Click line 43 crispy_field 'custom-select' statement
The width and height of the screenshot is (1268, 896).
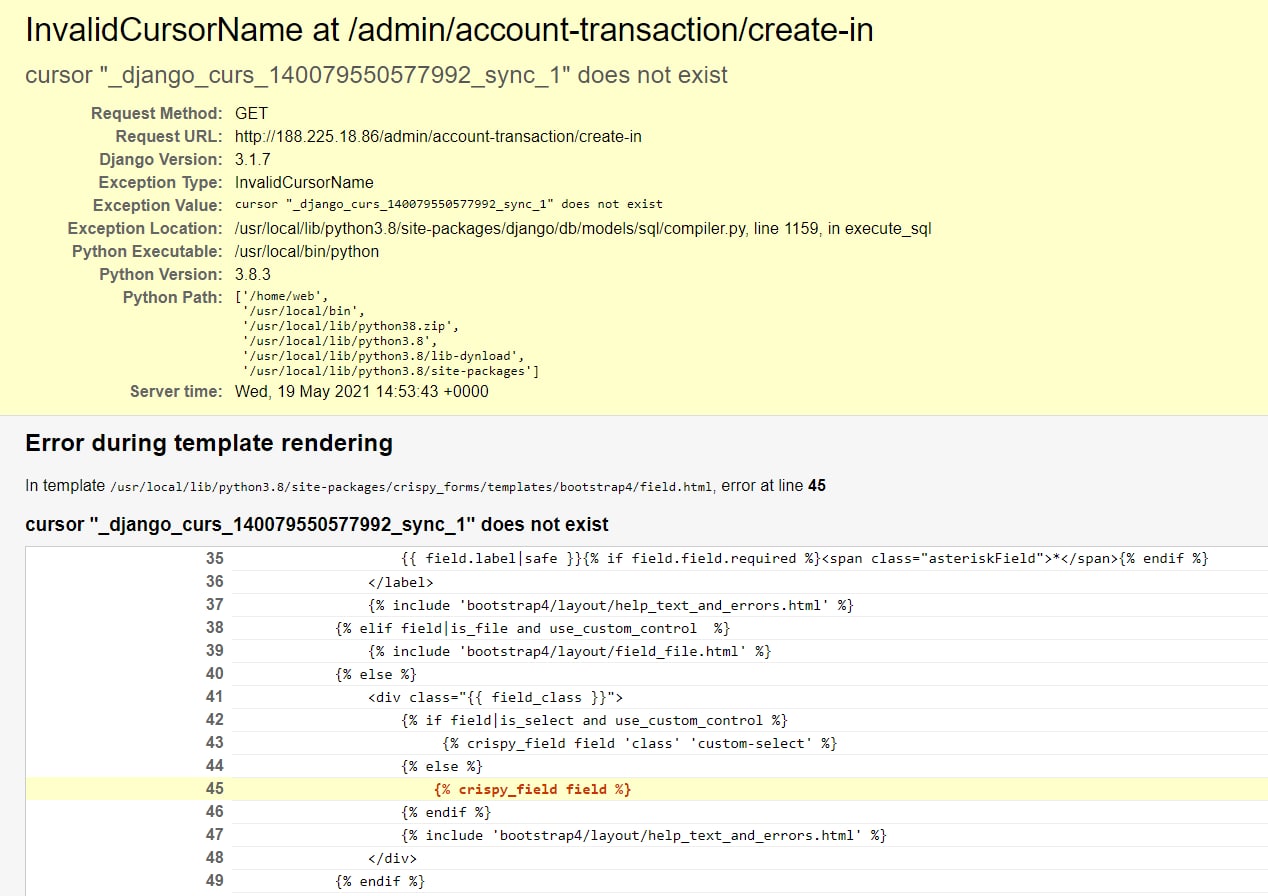tap(640, 743)
